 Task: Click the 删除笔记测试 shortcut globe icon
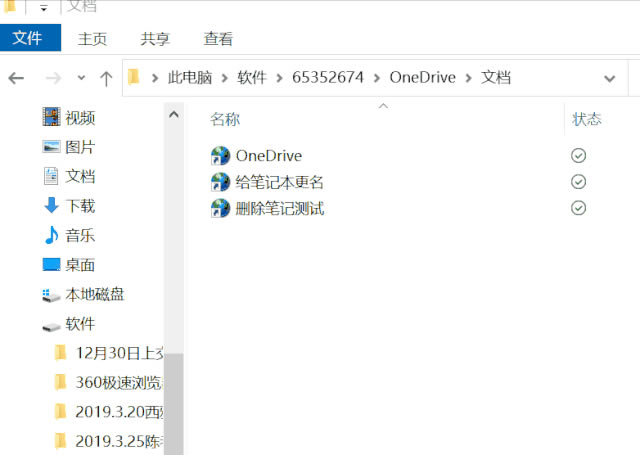(x=220, y=208)
